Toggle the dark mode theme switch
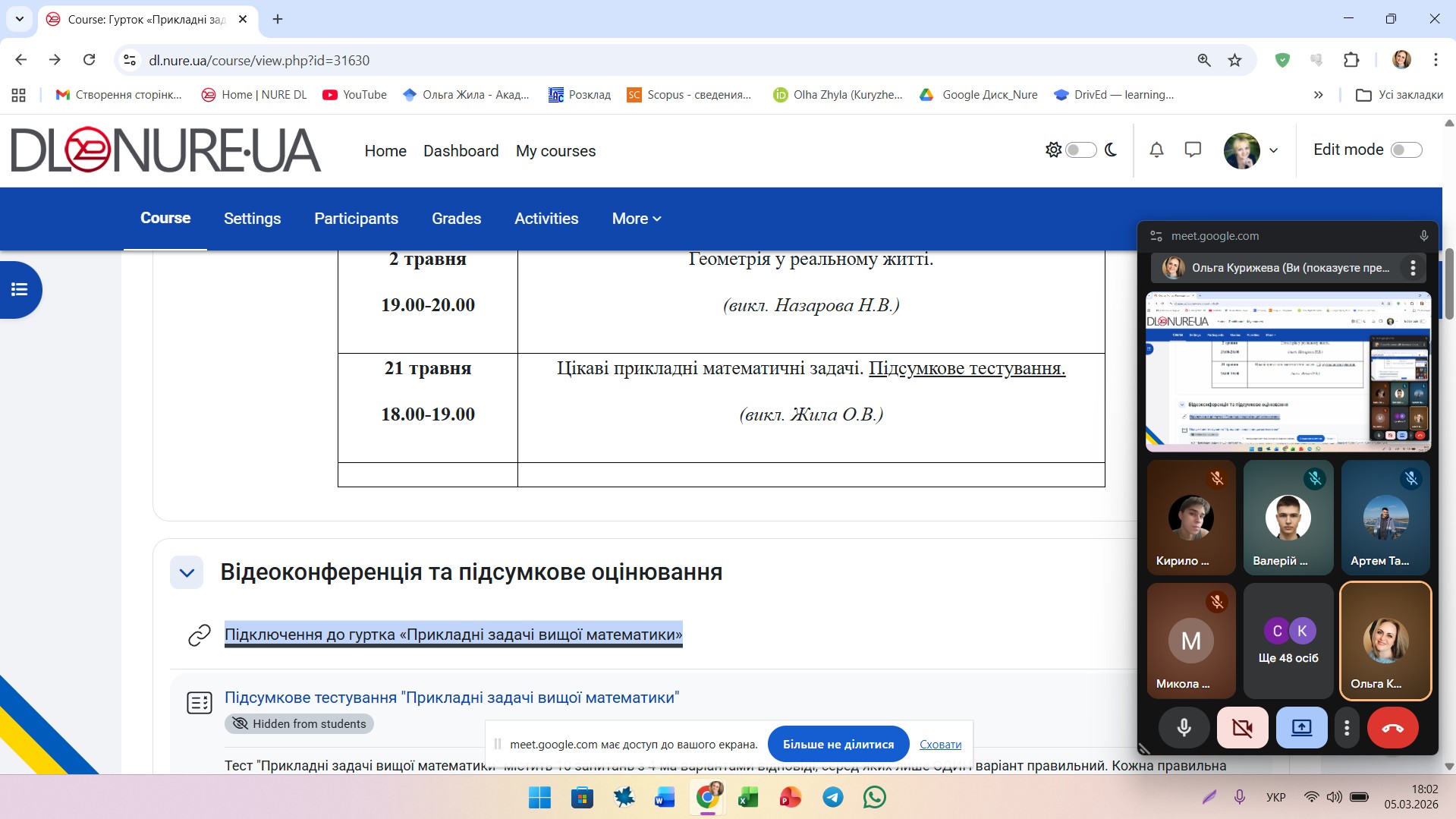 pyautogui.click(x=1080, y=150)
